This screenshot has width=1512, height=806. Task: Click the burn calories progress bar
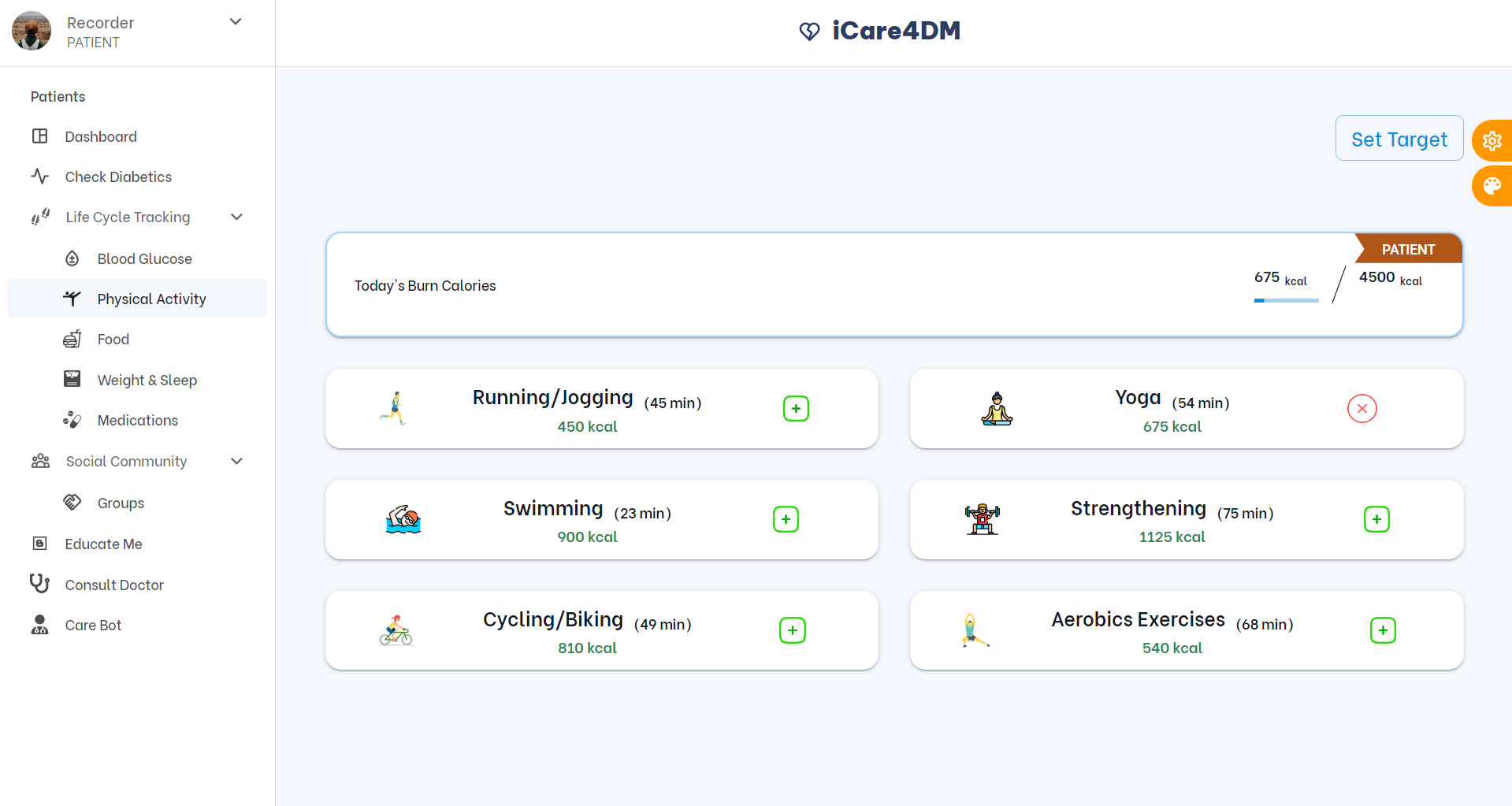coord(1286,300)
